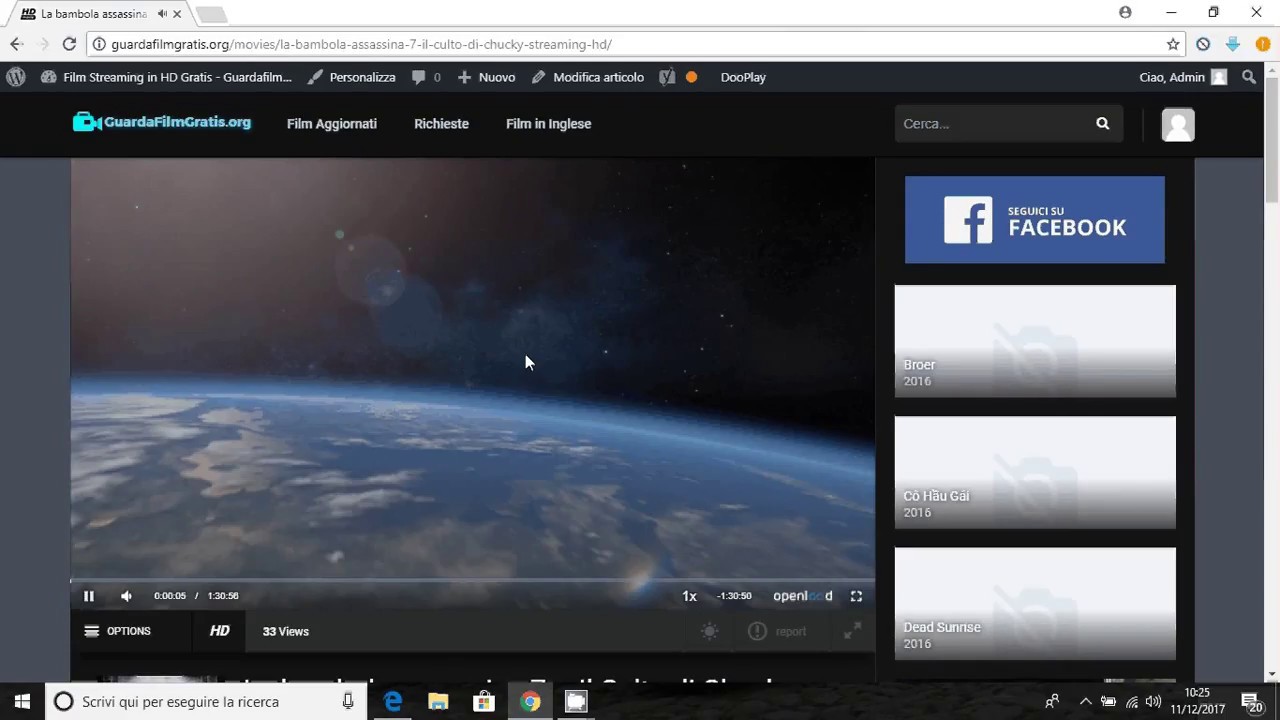Toggle the lights-off sun icon

[x=709, y=631]
